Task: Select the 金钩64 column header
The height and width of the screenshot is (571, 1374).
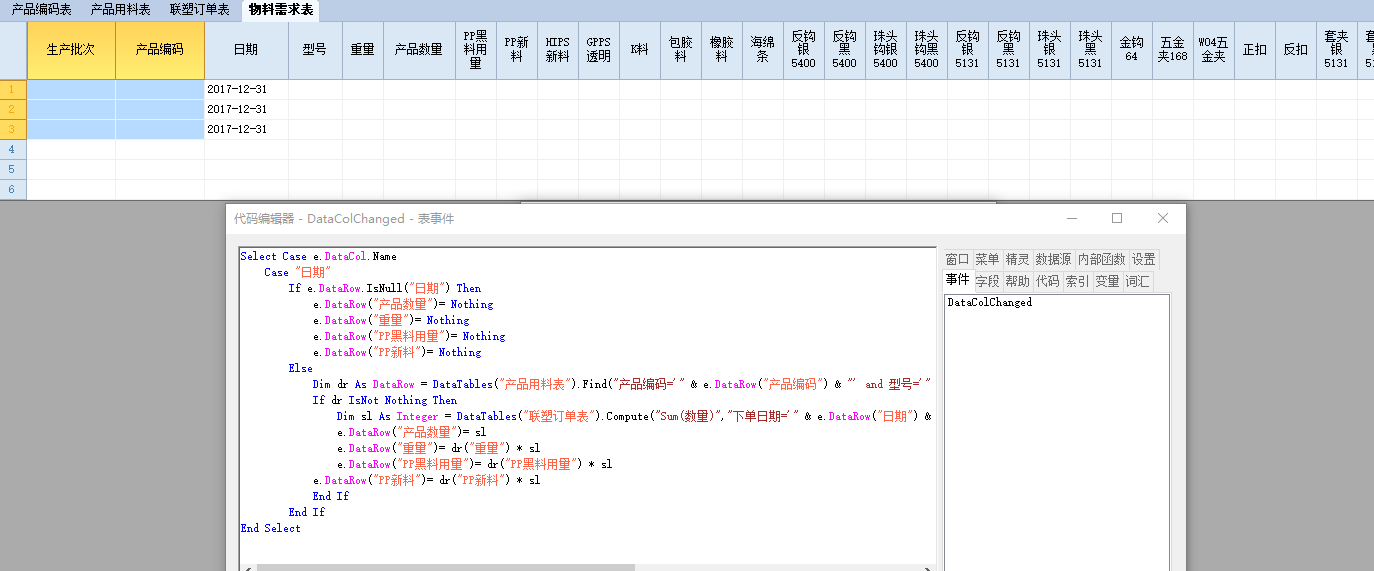Action: [1131, 50]
